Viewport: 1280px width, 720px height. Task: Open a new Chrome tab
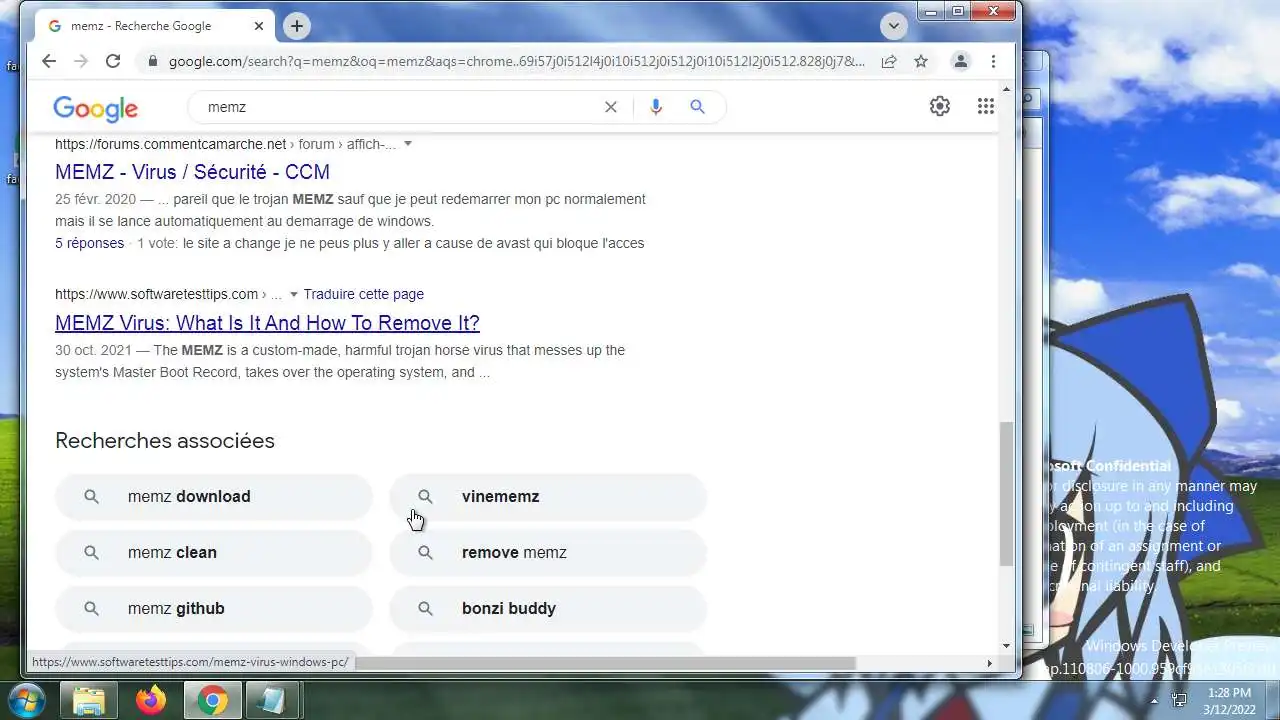point(296,26)
